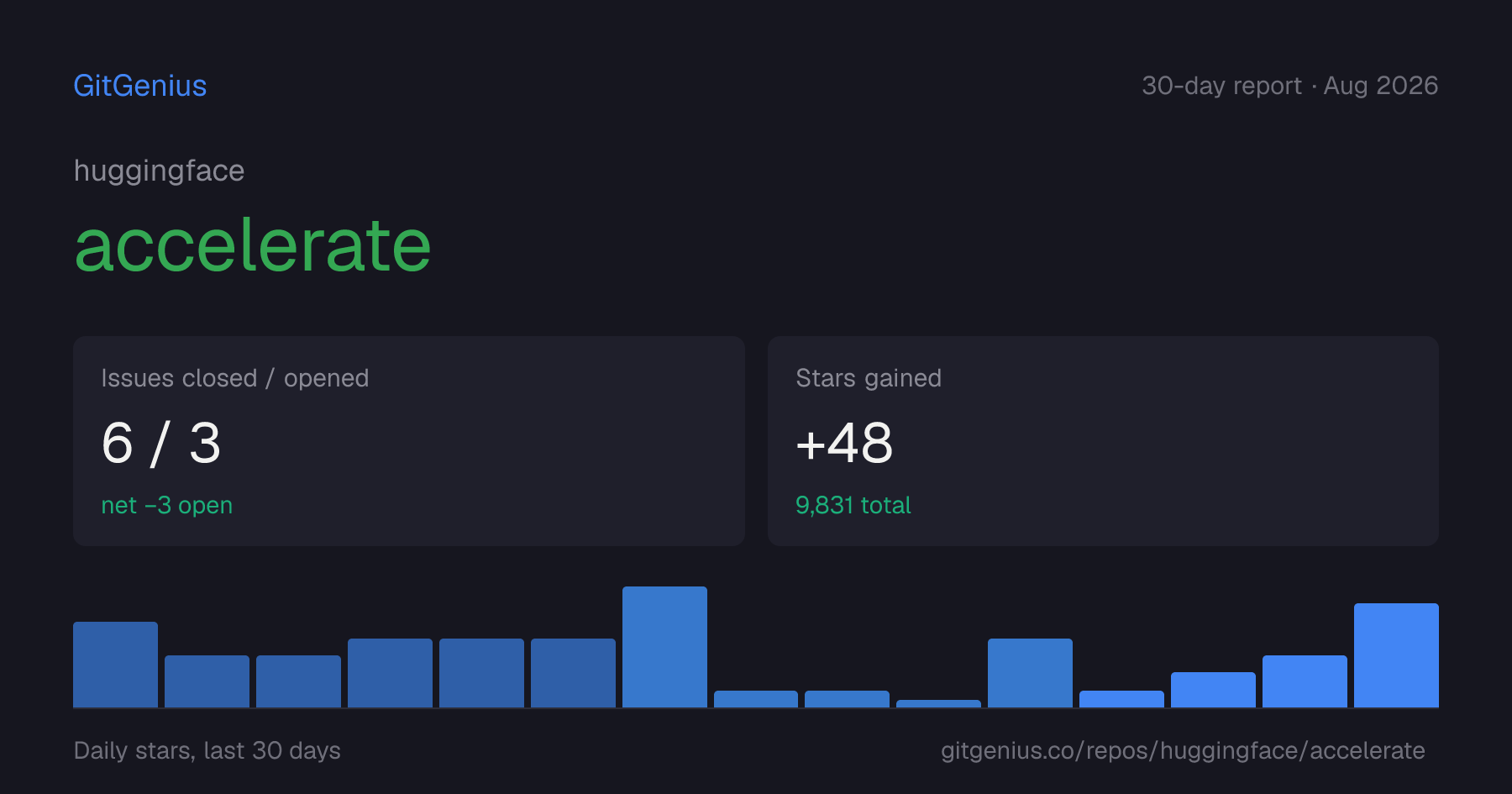Open the Stars gained card
Viewport: 1512px width, 794px height.
coord(1103,441)
